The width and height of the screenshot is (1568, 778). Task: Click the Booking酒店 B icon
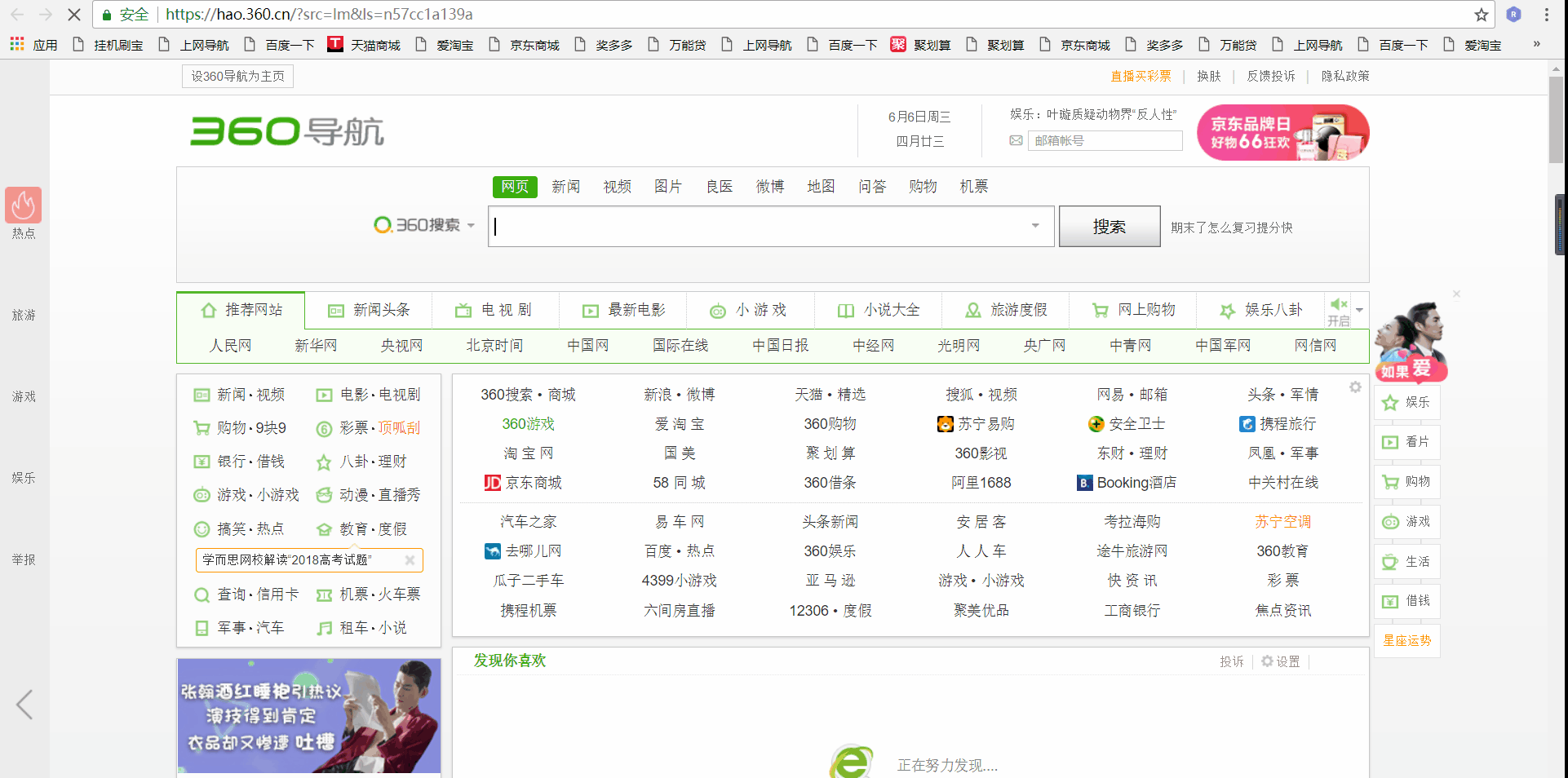[1084, 483]
